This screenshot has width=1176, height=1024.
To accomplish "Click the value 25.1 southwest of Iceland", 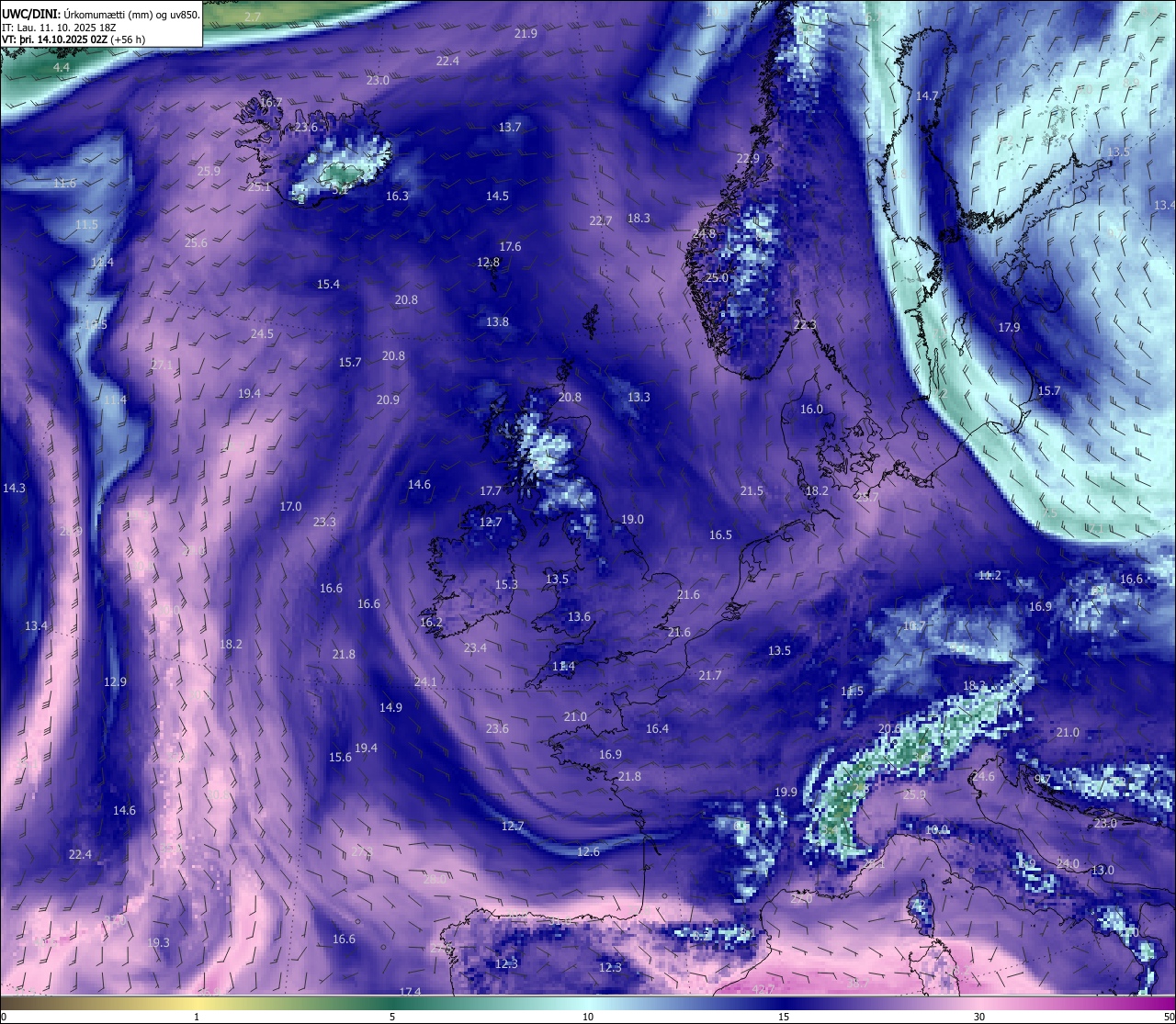I will pyautogui.click(x=259, y=187).
